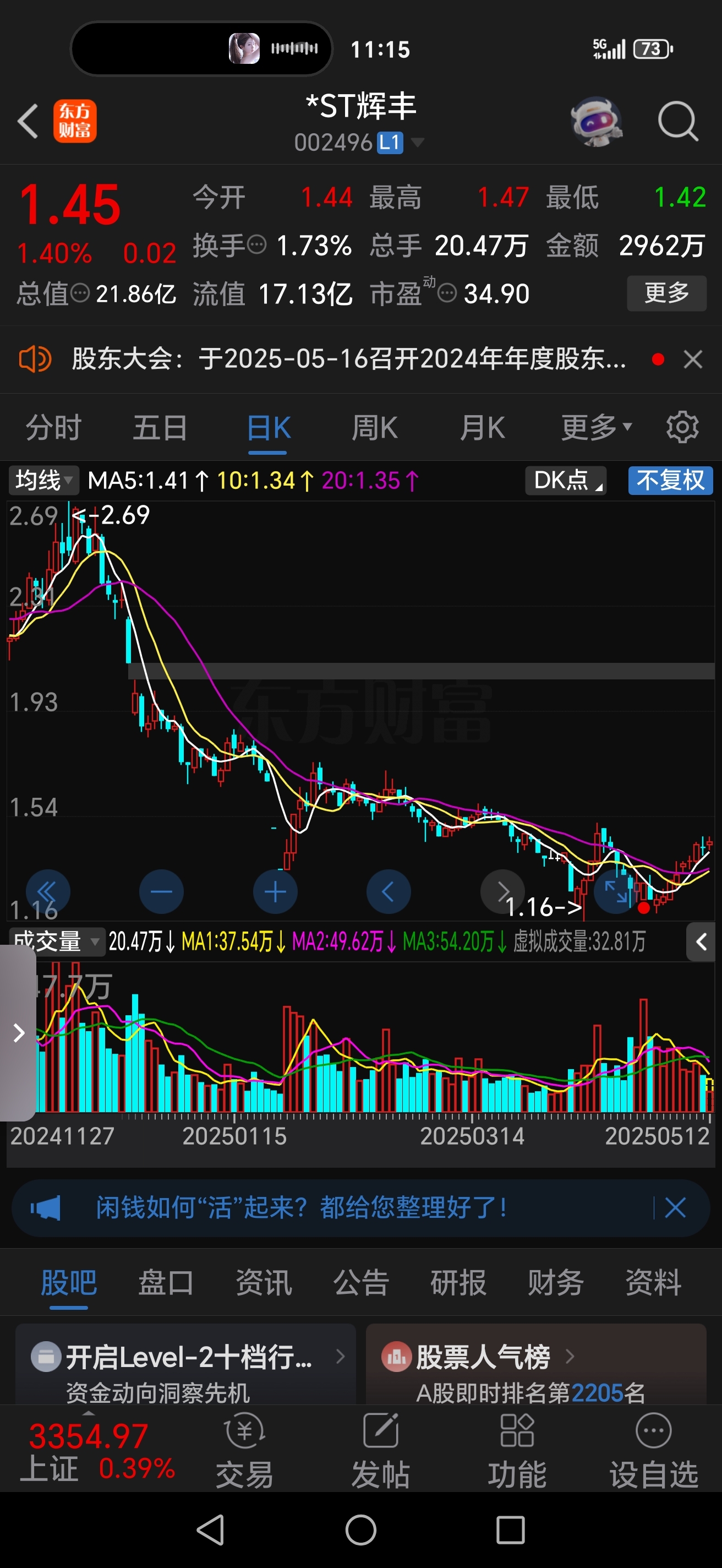Tap the 2.69 high price marker
This screenshot has height=1568, width=722.
click(x=111, y=515)
